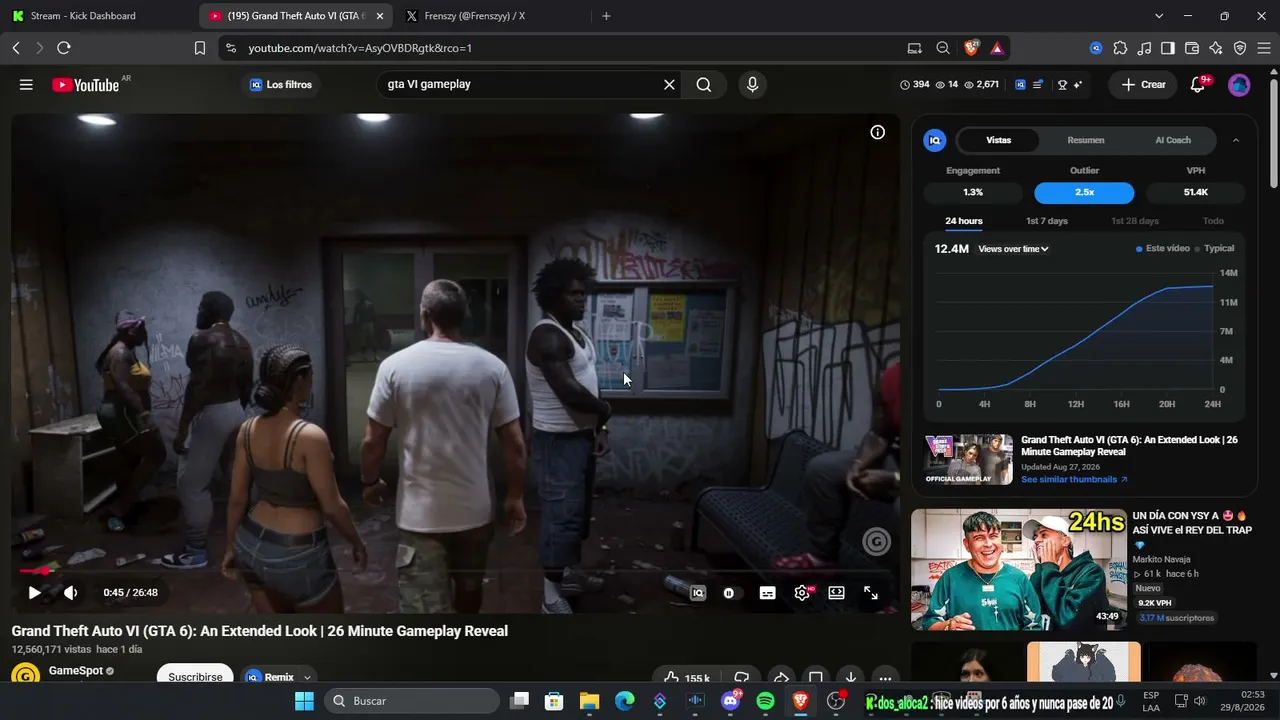The height and width of the screenshot is (720, 1280).
Task: Open player settings gear
Action: point(802,593)
